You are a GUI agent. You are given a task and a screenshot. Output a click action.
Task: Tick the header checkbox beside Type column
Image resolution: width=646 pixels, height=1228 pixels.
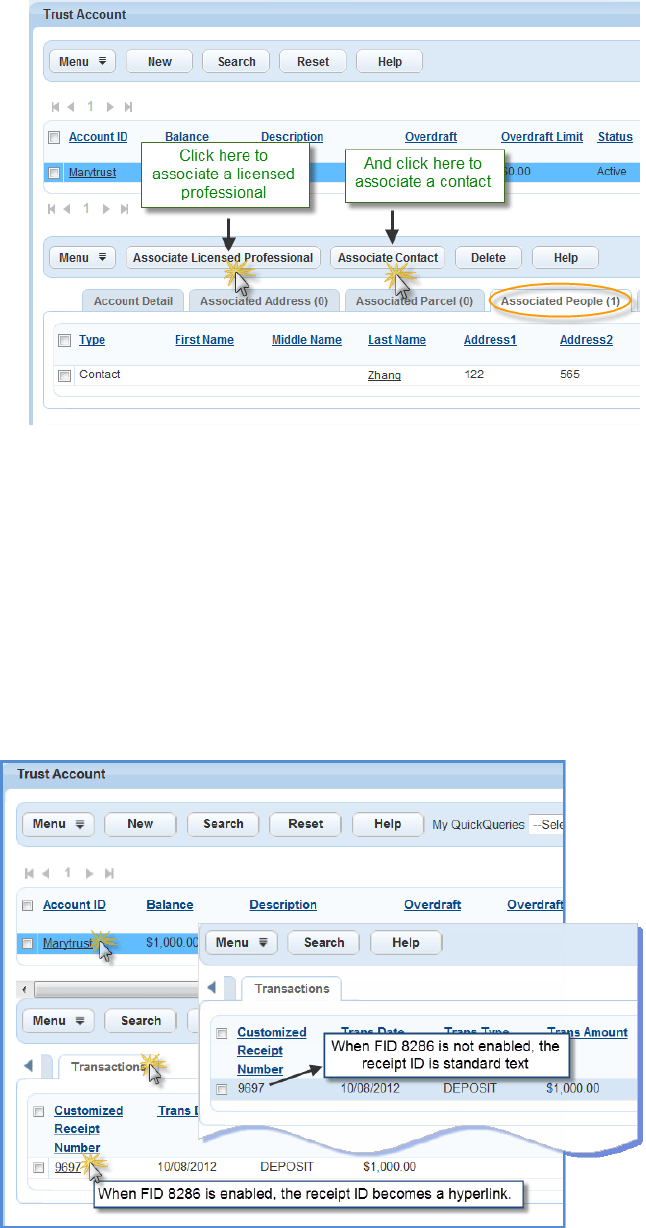[x=64, y=340]
